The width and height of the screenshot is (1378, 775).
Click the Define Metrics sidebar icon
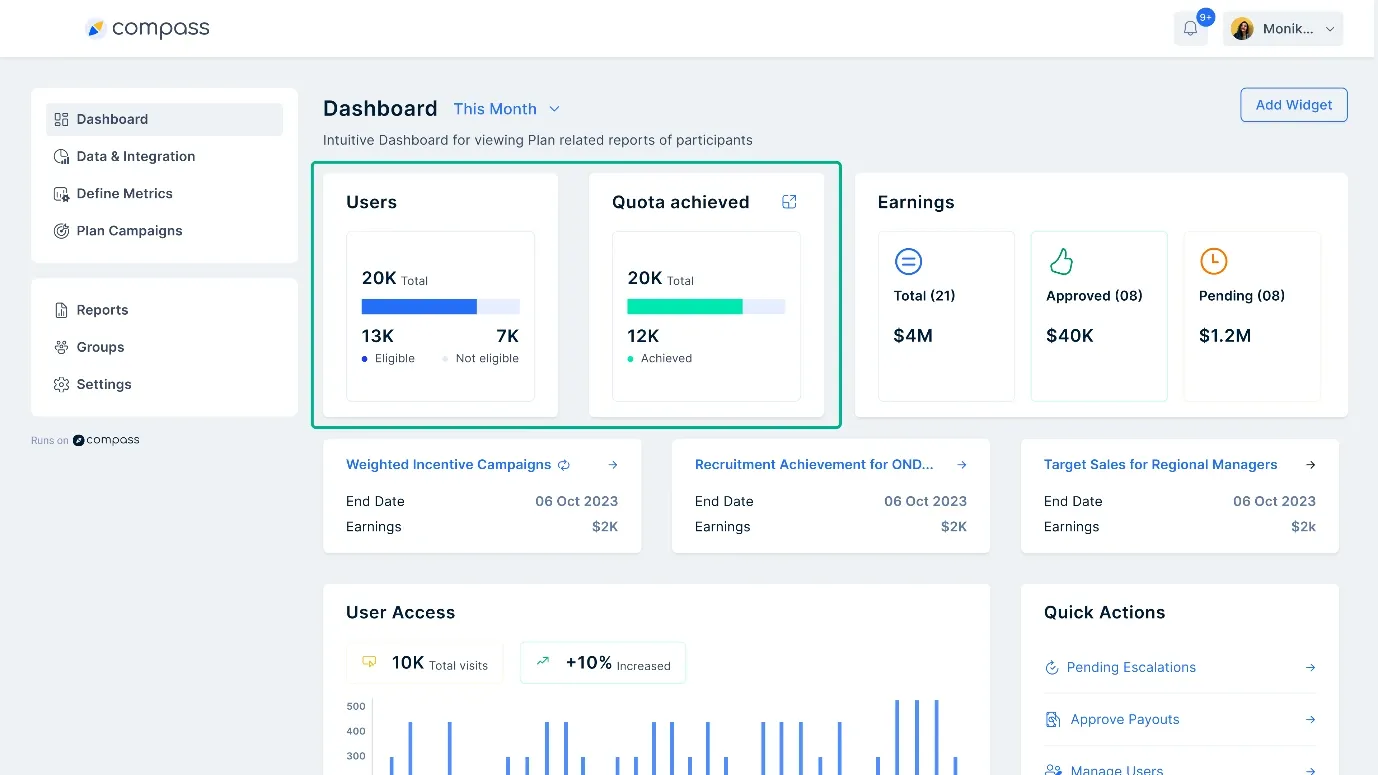pyautogui.click(x=60, y=193)
